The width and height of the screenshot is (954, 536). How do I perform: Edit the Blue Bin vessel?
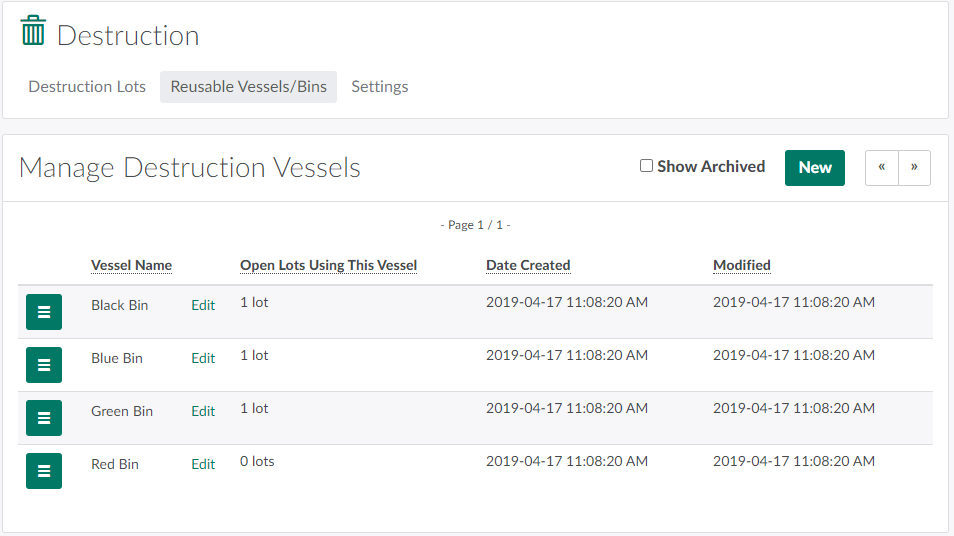pos(203,359)
